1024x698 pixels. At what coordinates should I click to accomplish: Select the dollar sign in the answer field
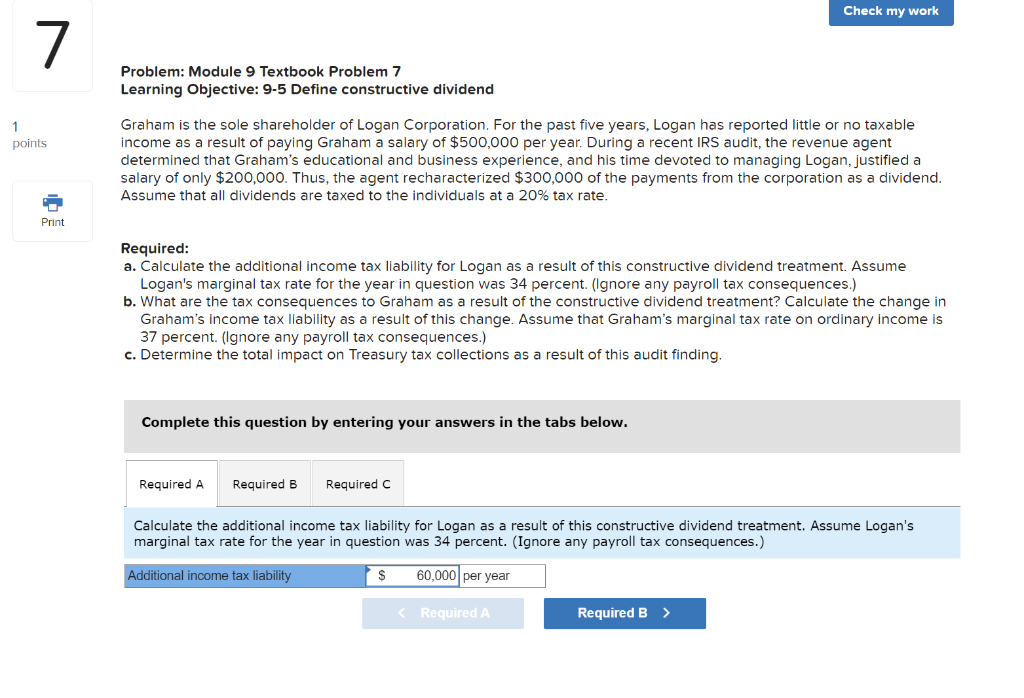(382, 575)
